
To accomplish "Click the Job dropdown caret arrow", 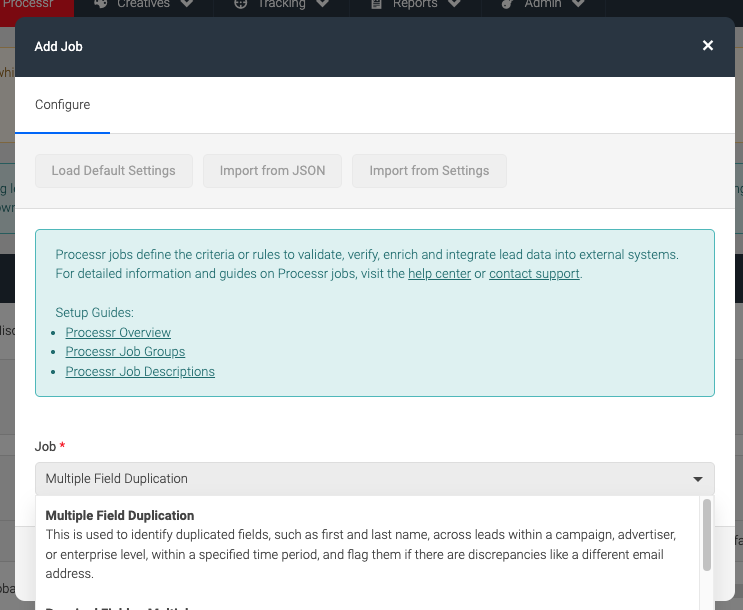I will 698,479.
